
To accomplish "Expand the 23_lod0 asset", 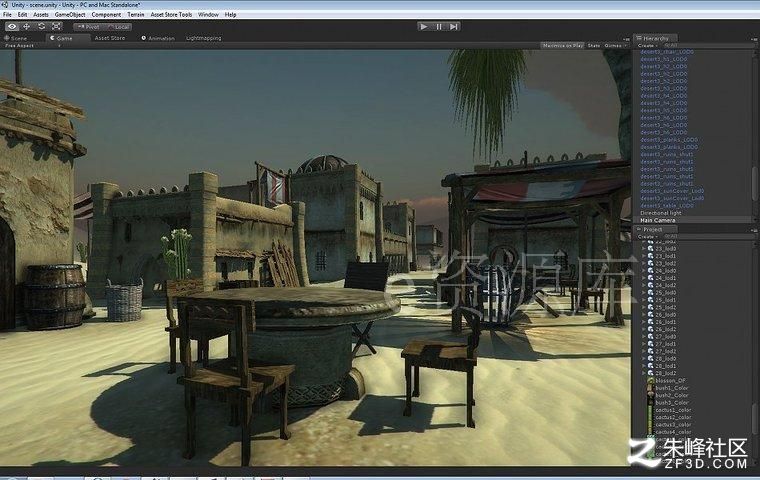I will click(644, 249).
